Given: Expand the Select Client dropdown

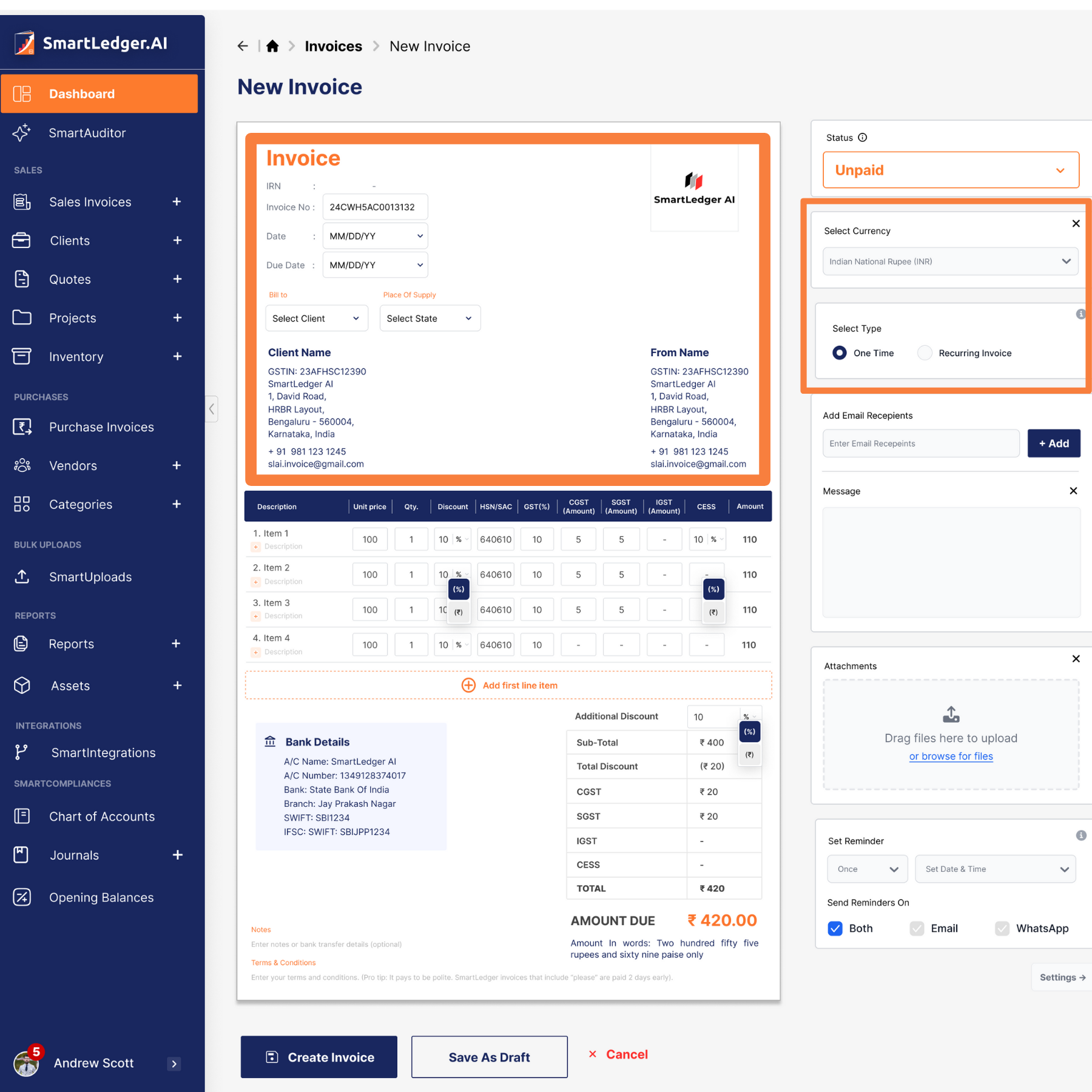Looking at the screenshot, I should click(316, 318).
